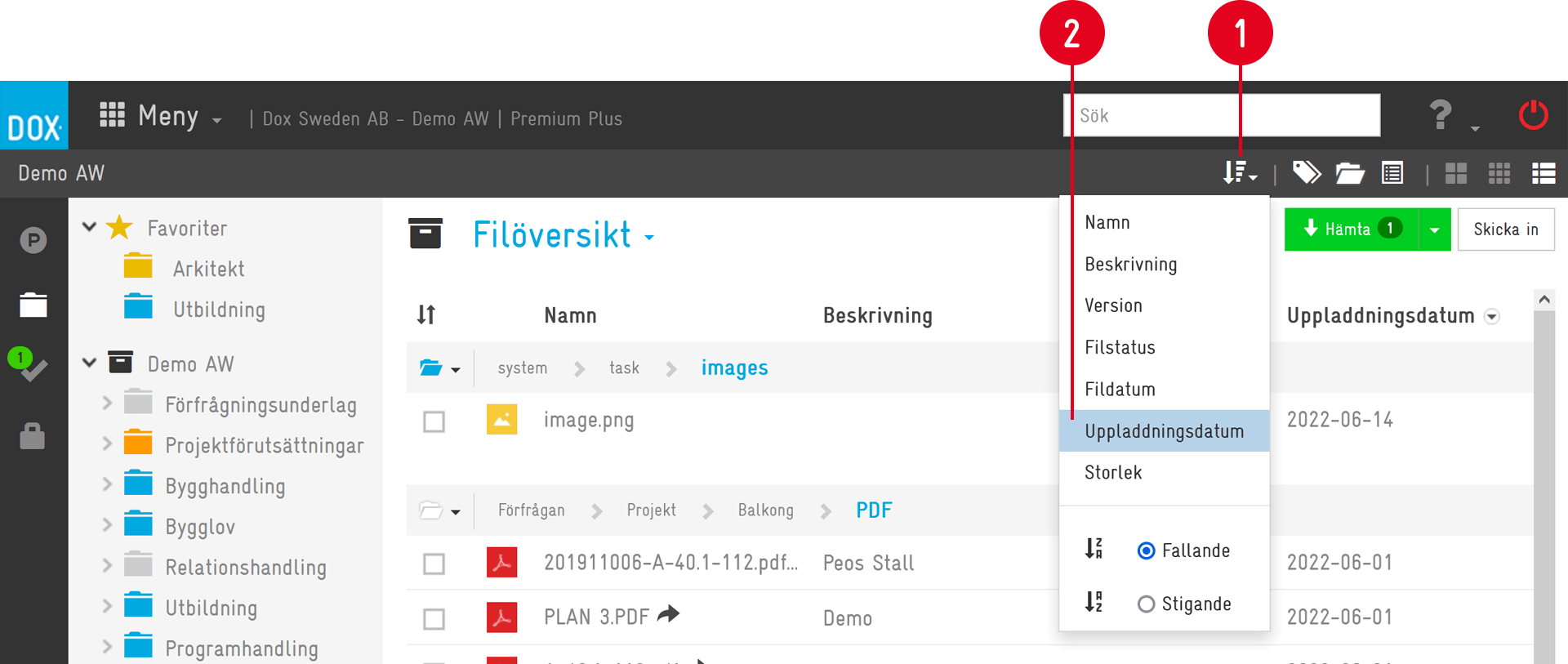Open tasks checkmark icon in sidebar
Viewport: 1568px width, 664px height.
click(31, 368)
